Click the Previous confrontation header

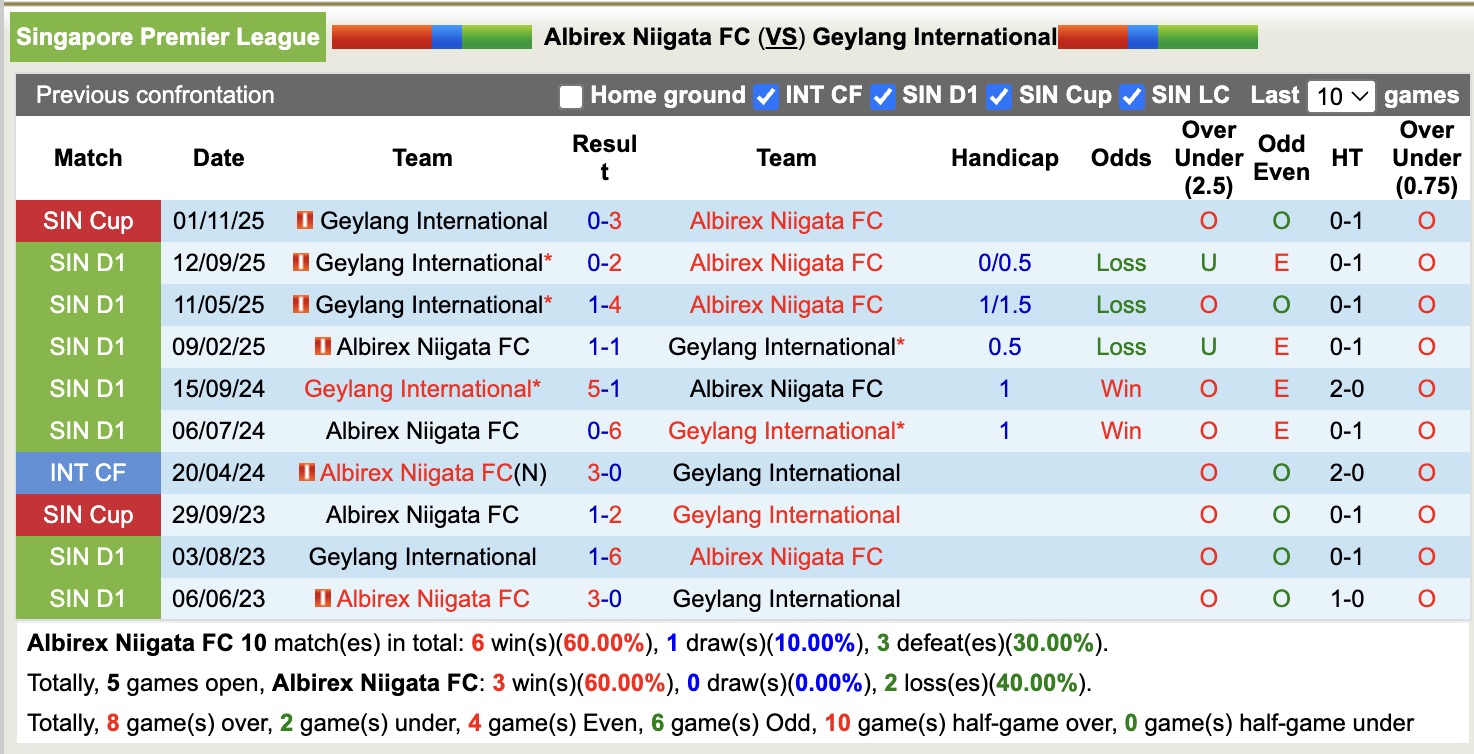(154, 95)
